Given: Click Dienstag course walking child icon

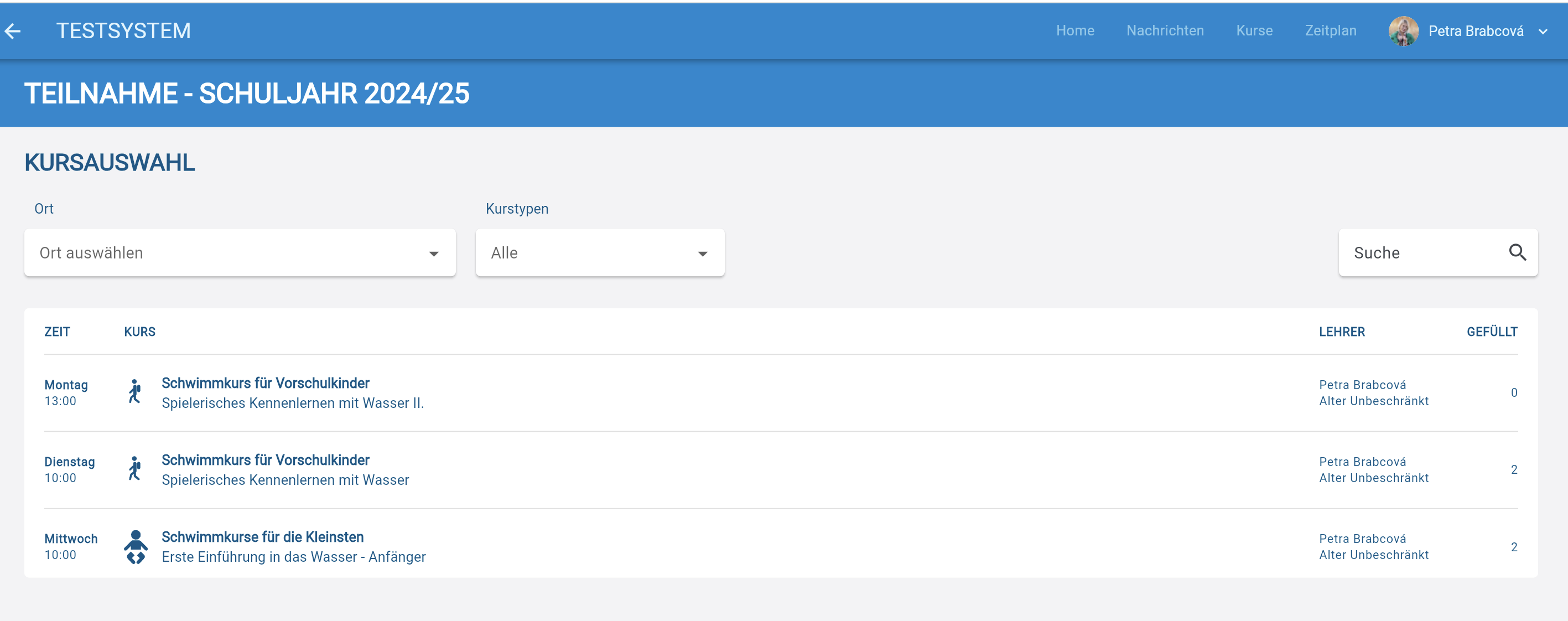Looking at the screenshot, I should 135,469.
